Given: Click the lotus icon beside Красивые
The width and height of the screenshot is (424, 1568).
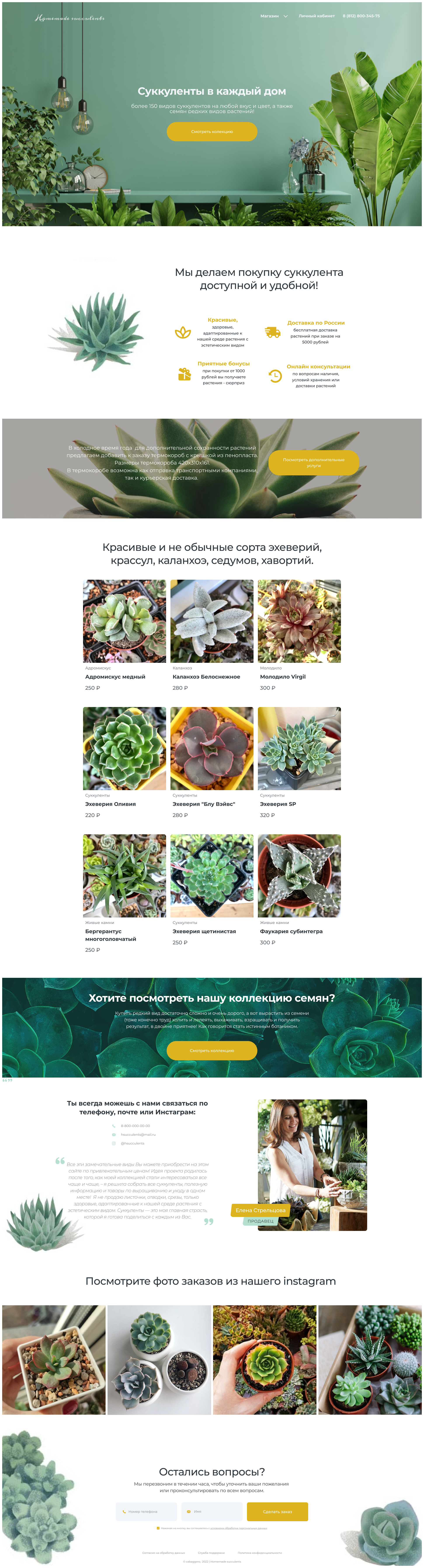Looking at the screenshot, I should coord(182,332).
